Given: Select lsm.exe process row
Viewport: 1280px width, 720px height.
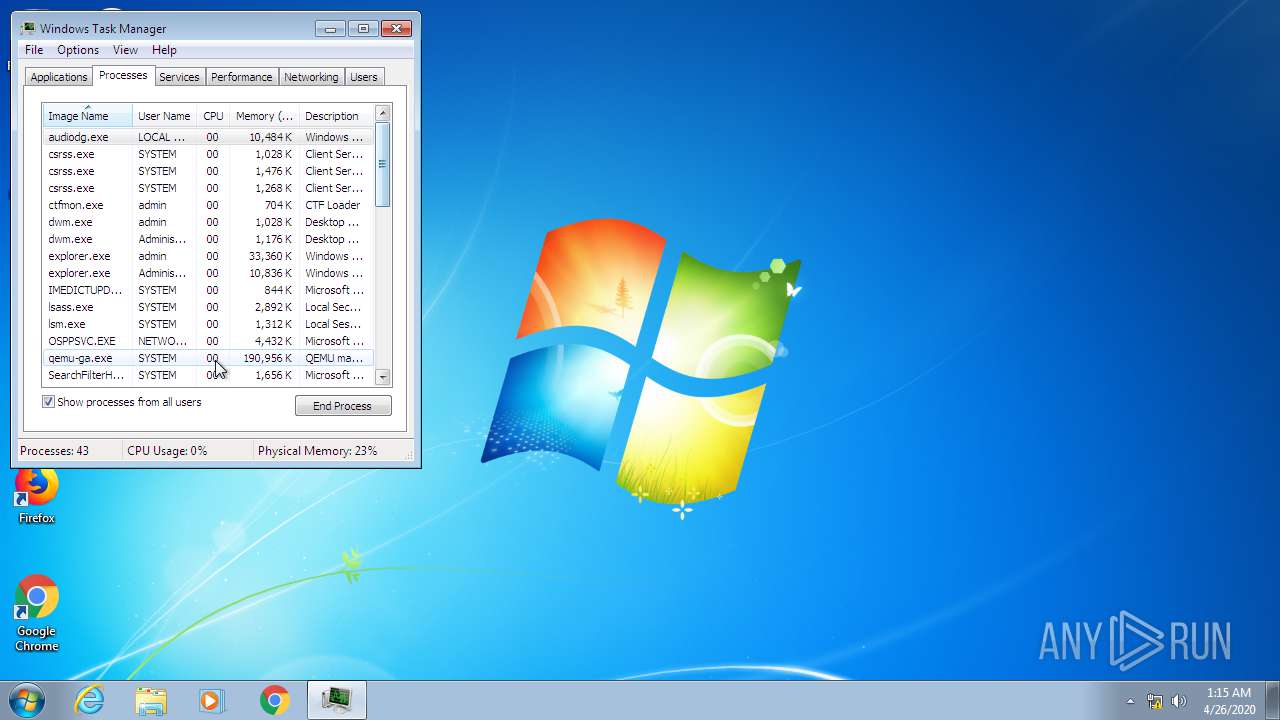Looking at the screenshot, I should coord(208,324).
